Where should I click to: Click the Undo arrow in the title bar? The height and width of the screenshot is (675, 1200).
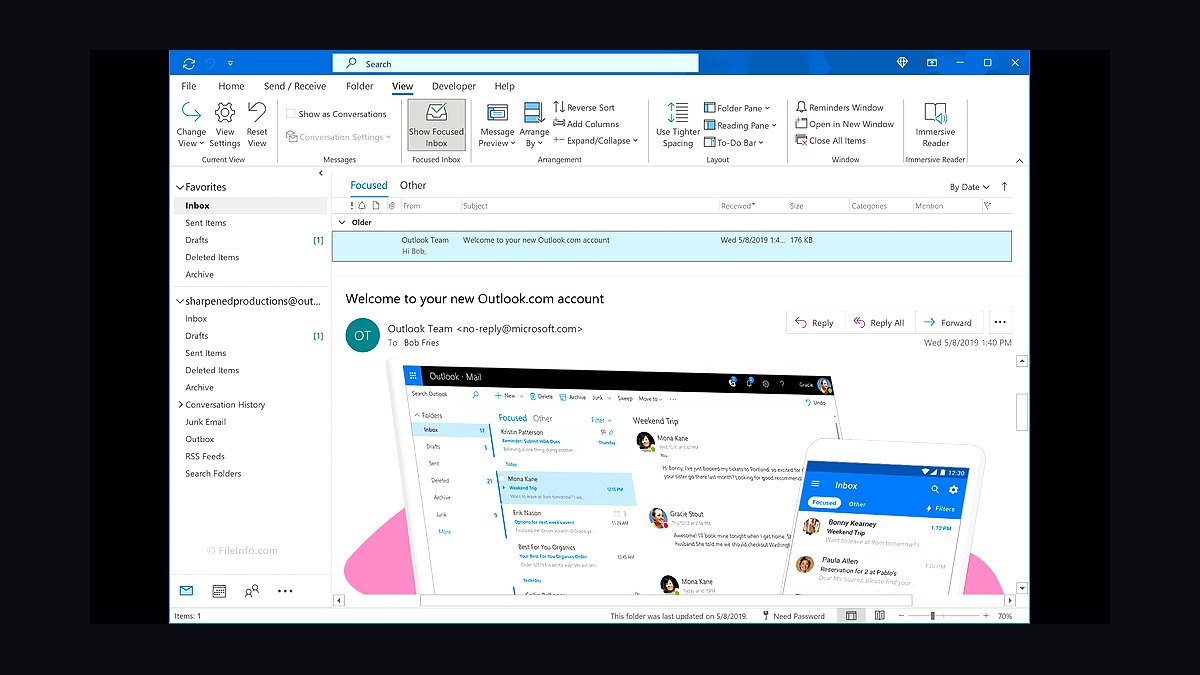pyautogui.click(x=210, y=63)
